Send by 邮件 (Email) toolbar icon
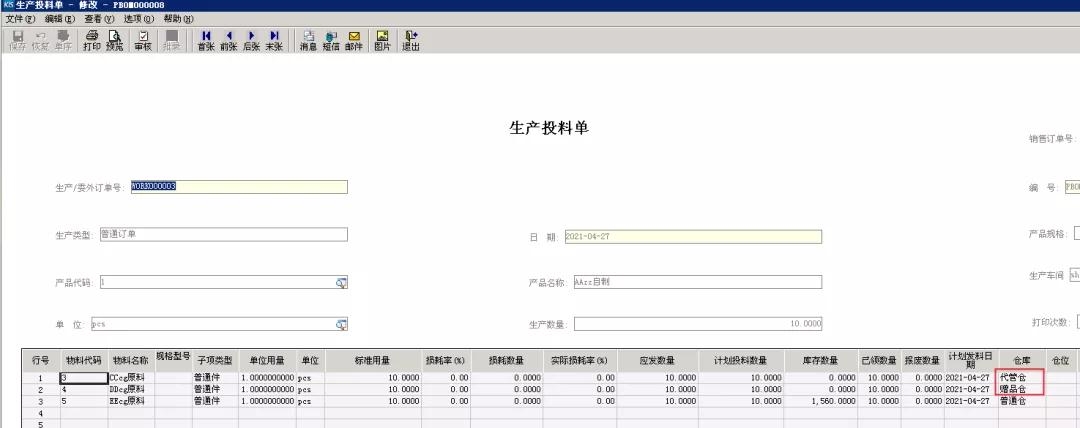Image resolution: width=1080 pixels, height=428 pixels. coord(354,40)
